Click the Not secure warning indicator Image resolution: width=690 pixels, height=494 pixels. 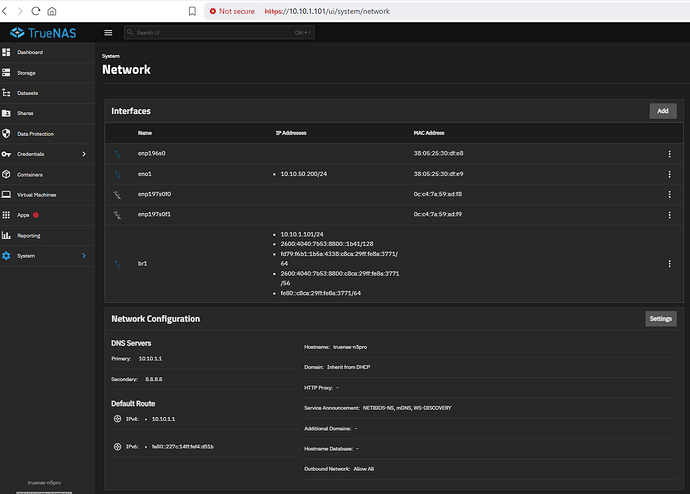tap(232, 11)
